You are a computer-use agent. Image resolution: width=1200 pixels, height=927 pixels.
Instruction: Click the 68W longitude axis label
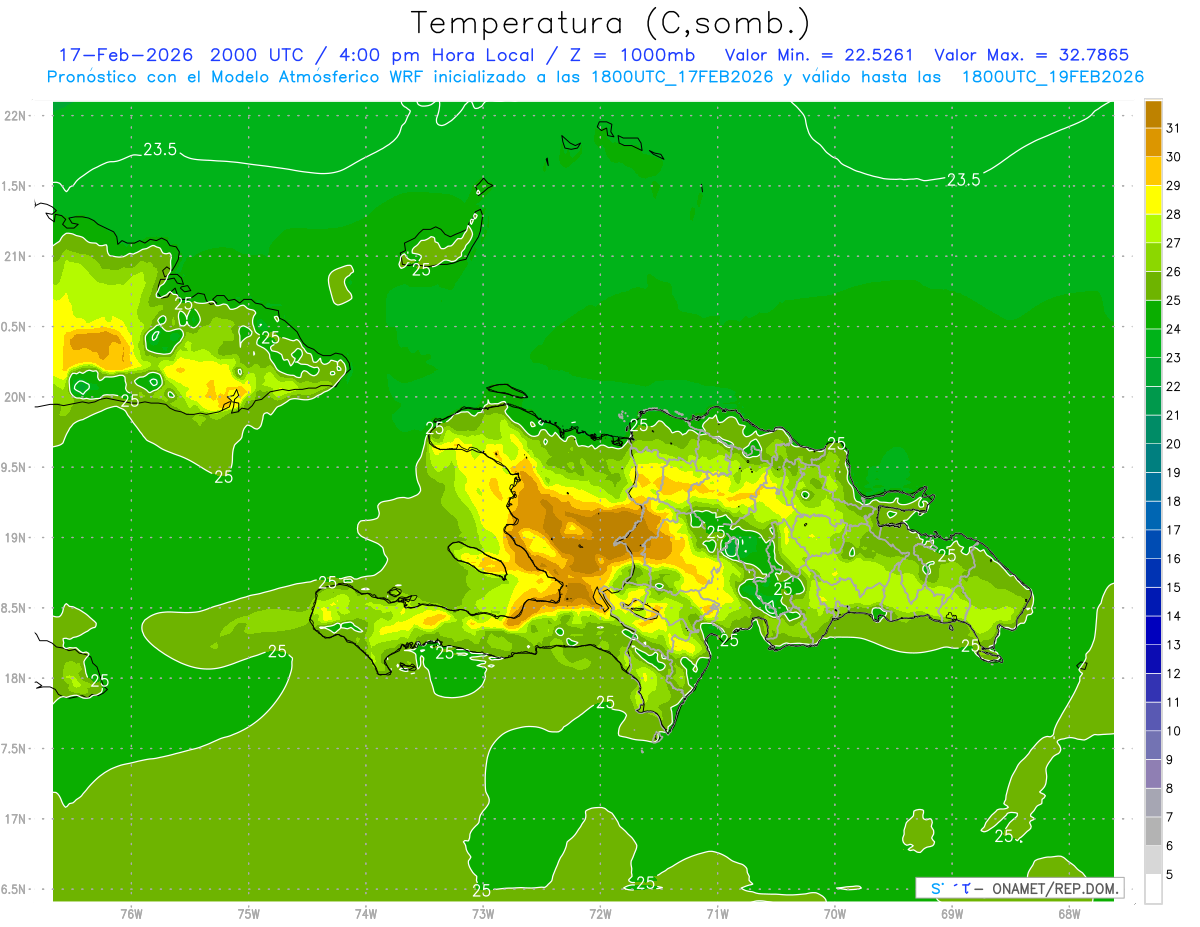tap(1068, 913)
